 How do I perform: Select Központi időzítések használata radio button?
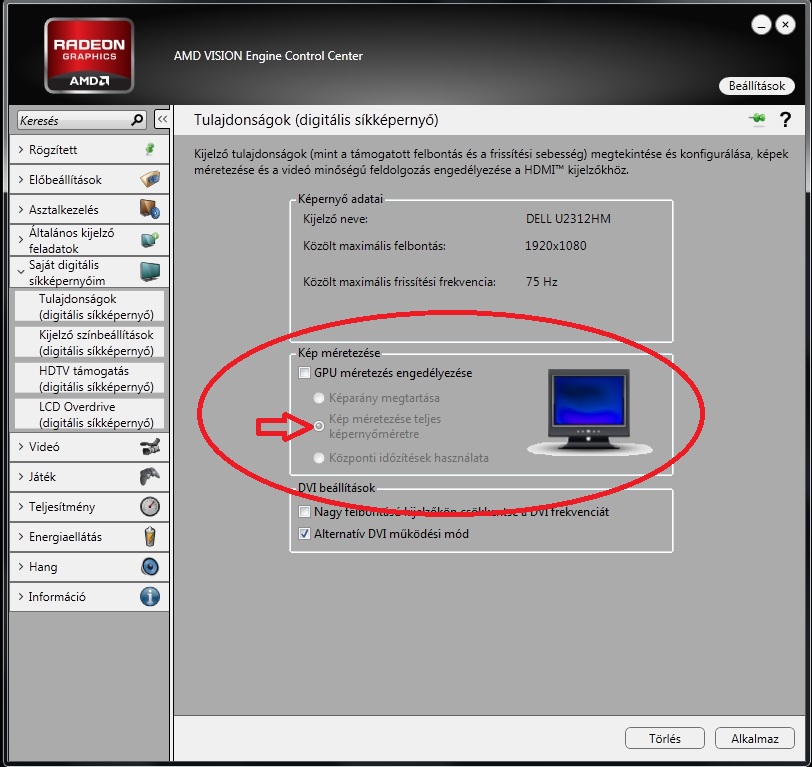318,458
